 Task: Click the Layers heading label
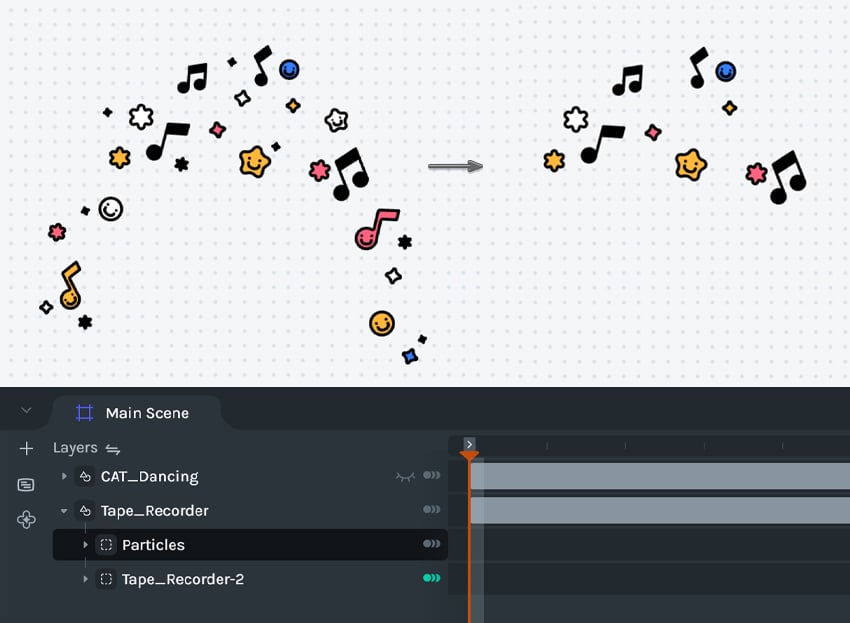point(75,448)
